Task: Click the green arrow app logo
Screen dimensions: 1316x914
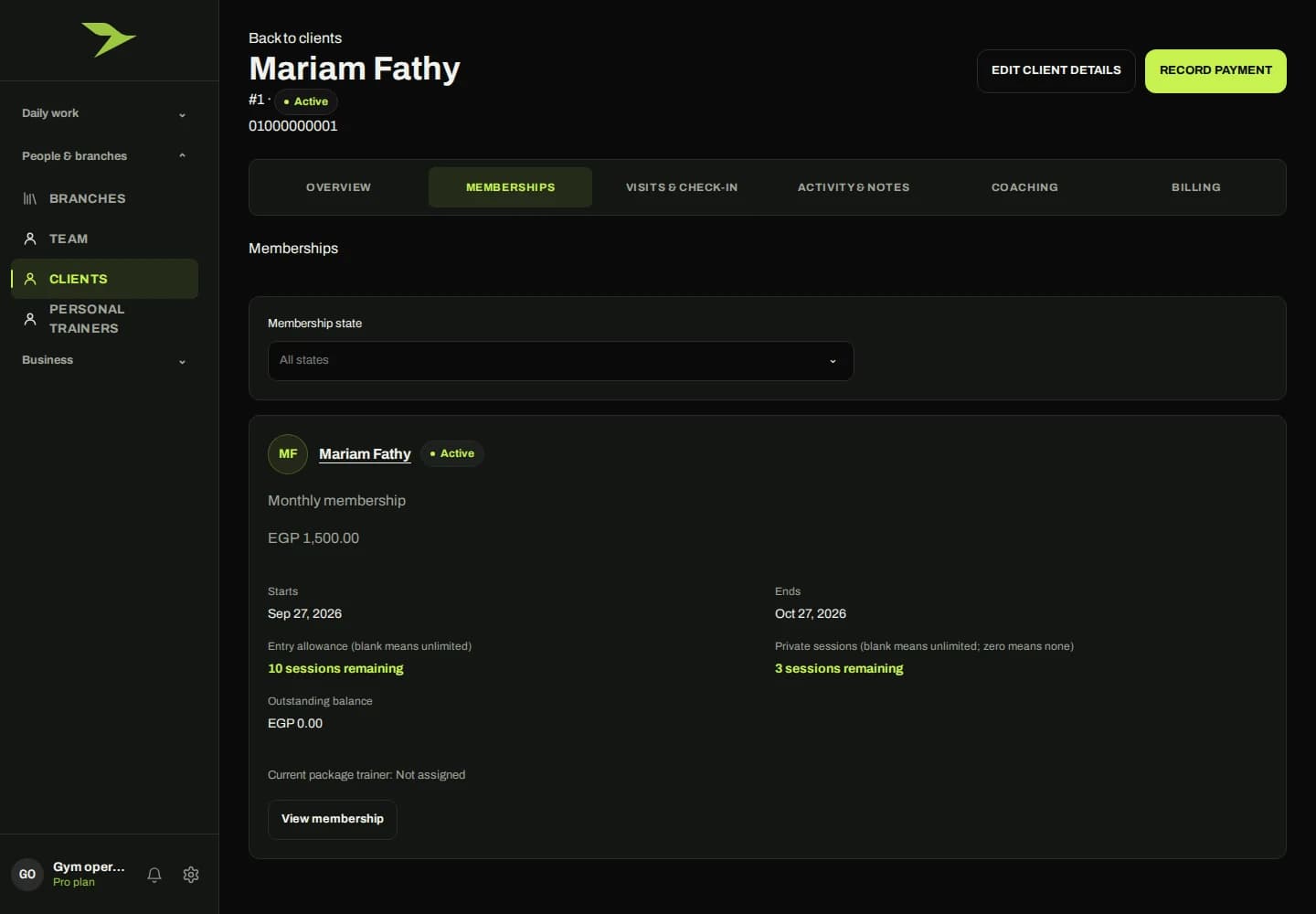Action: 109,39
